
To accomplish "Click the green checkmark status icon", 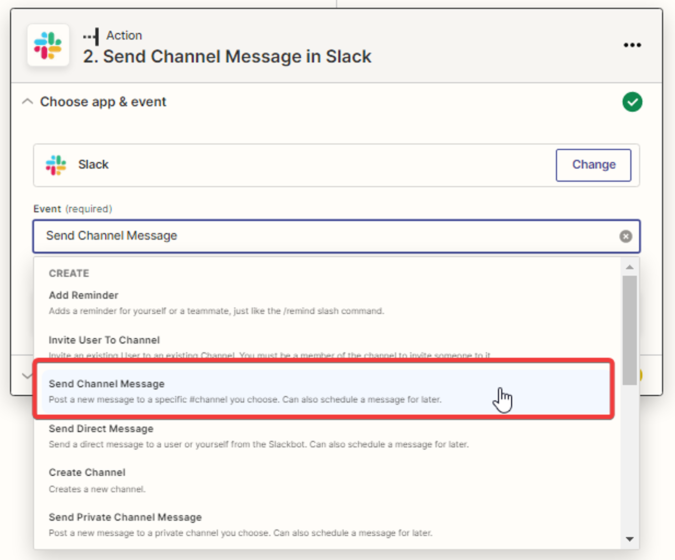I will pyautogui.click(x=632, y=102).
